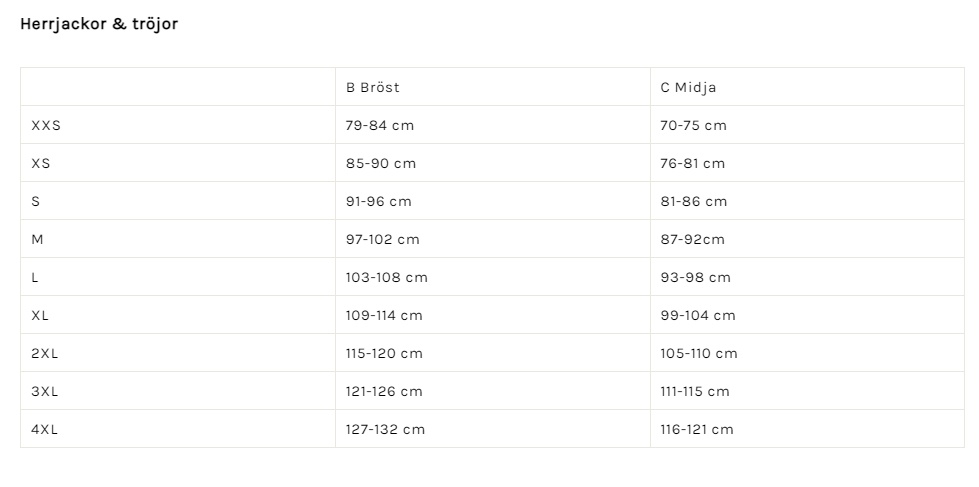The height and width of the screenshot is (487, 979).
Task: Select the 91-96 cm chest measurement
Action: (379, 201)
